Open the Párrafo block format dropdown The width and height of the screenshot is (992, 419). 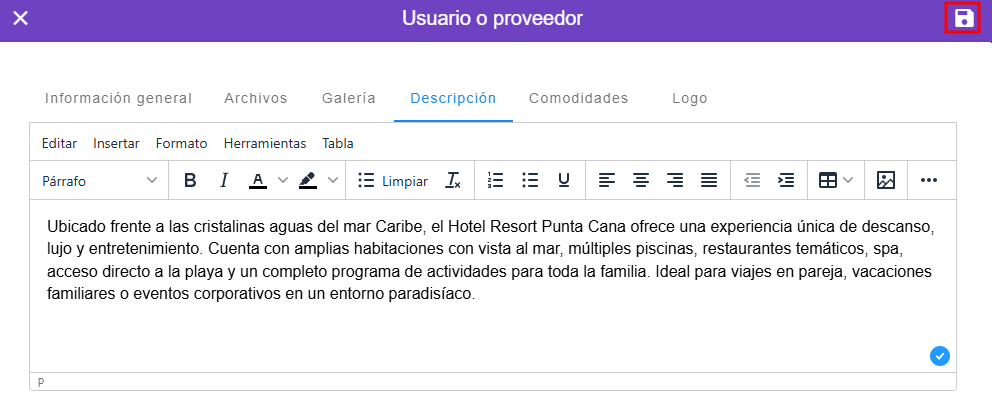coord(99,181)
